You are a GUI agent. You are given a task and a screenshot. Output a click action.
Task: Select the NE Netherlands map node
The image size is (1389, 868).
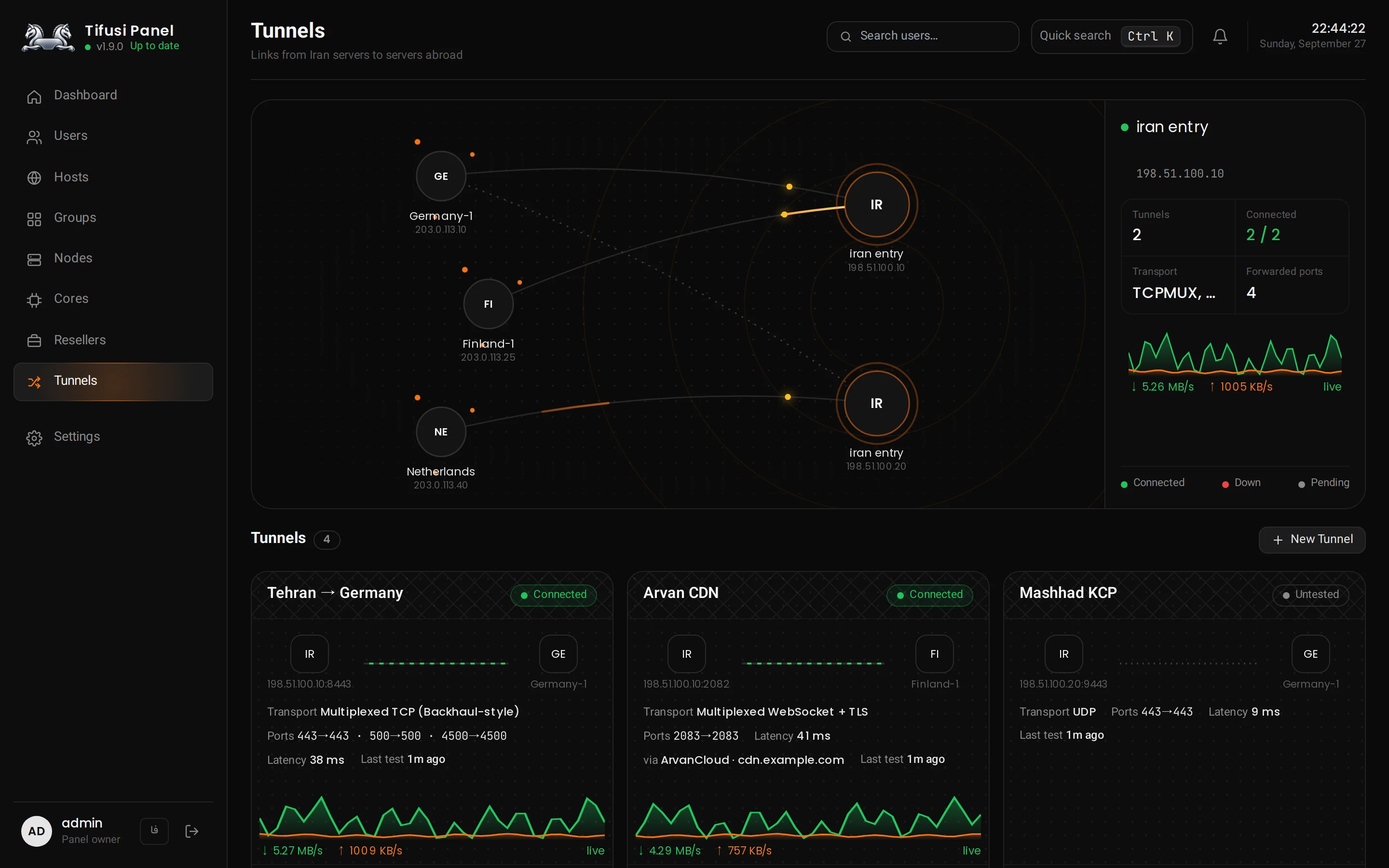click(441, 432)
